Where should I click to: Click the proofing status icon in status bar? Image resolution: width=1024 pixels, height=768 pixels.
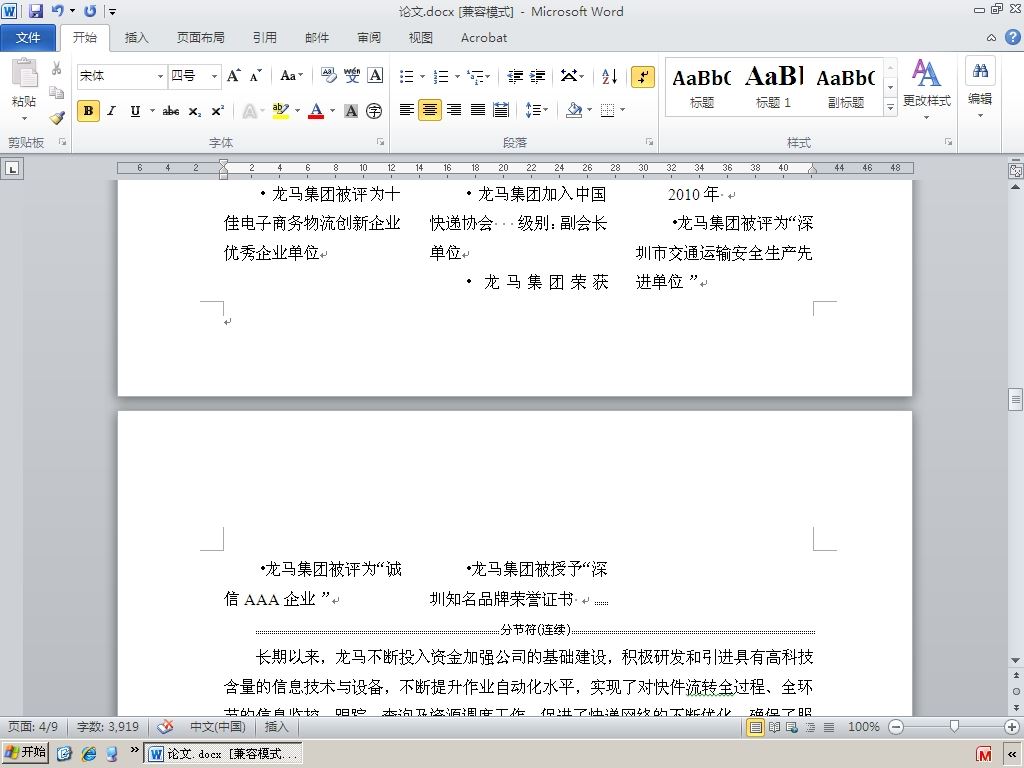pos(165,726)
